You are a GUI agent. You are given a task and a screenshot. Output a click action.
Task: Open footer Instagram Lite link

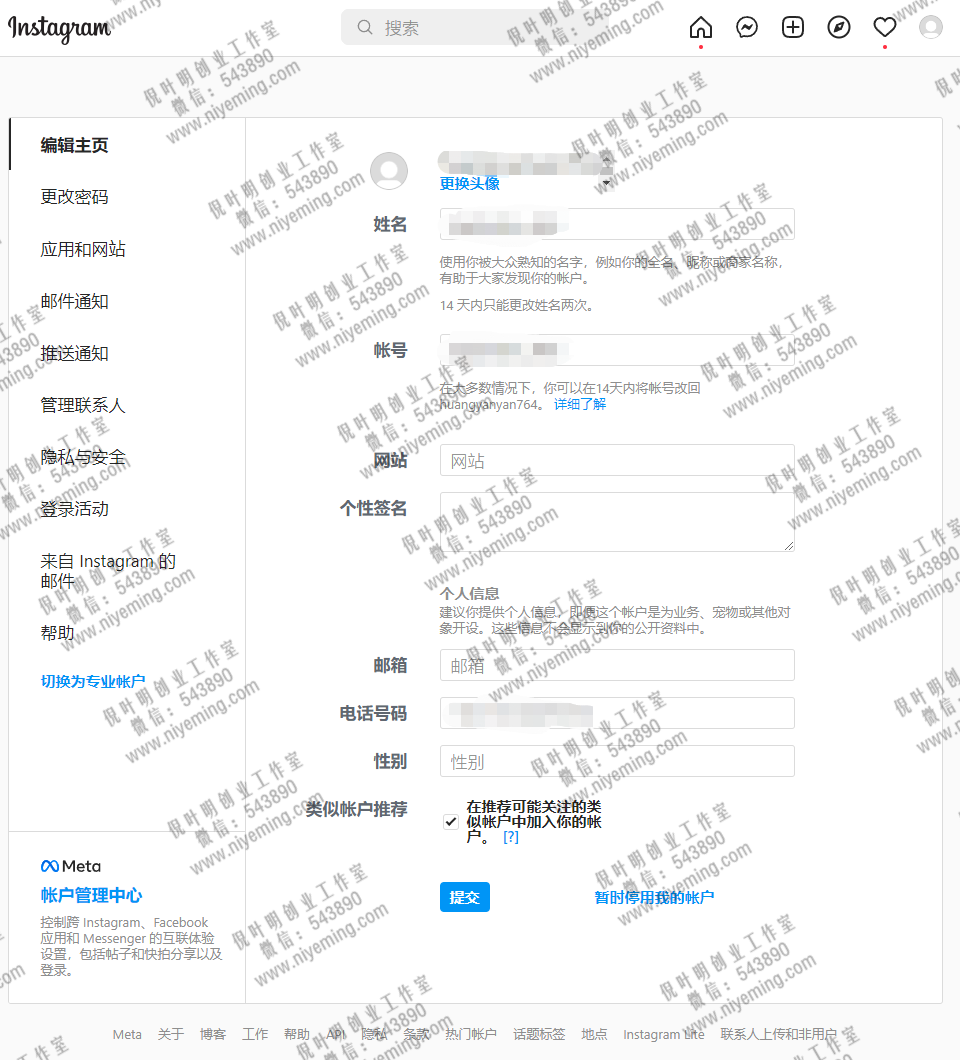pos(664,1034)
